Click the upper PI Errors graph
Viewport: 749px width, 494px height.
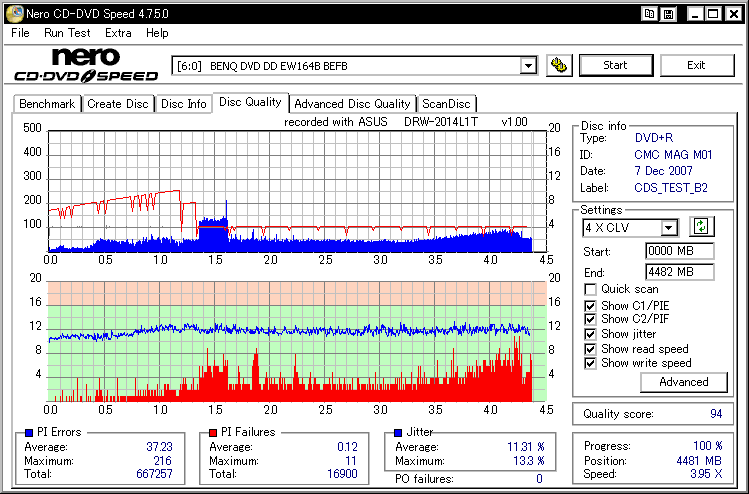297,191
